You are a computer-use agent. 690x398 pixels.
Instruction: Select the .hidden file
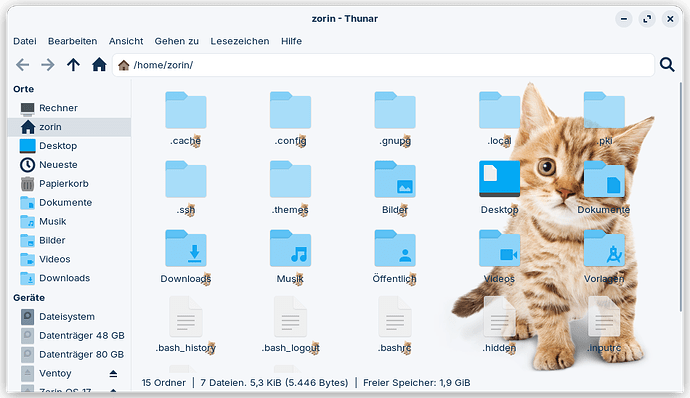[499, 317]
